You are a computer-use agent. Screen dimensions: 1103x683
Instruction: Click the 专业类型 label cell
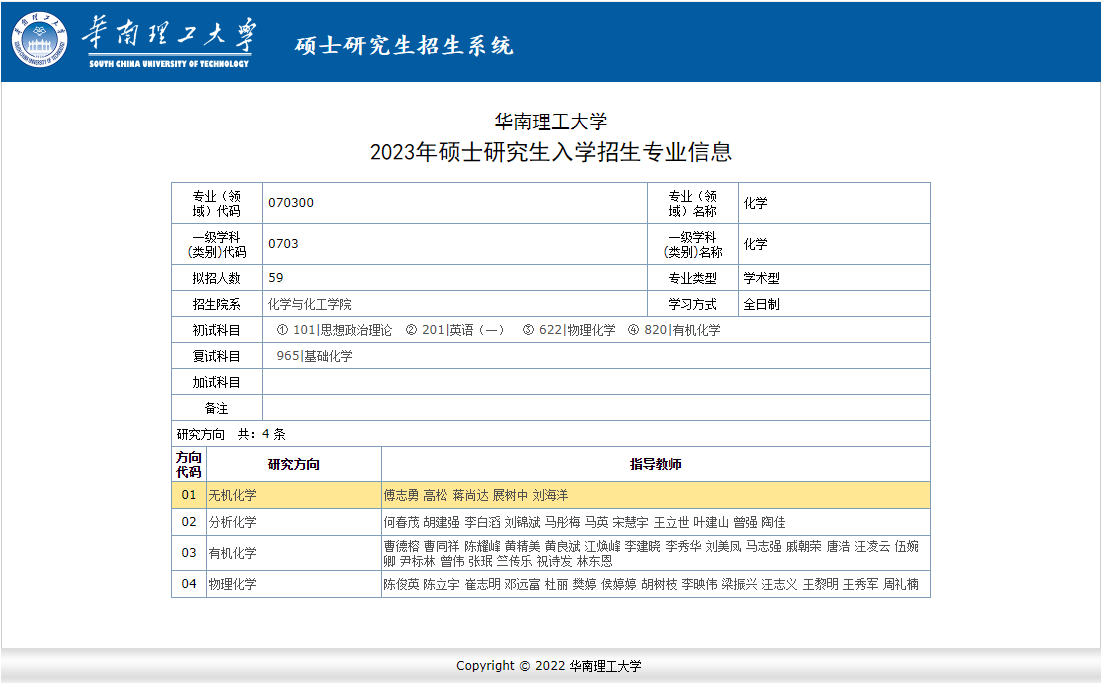(x=693, y=278)
